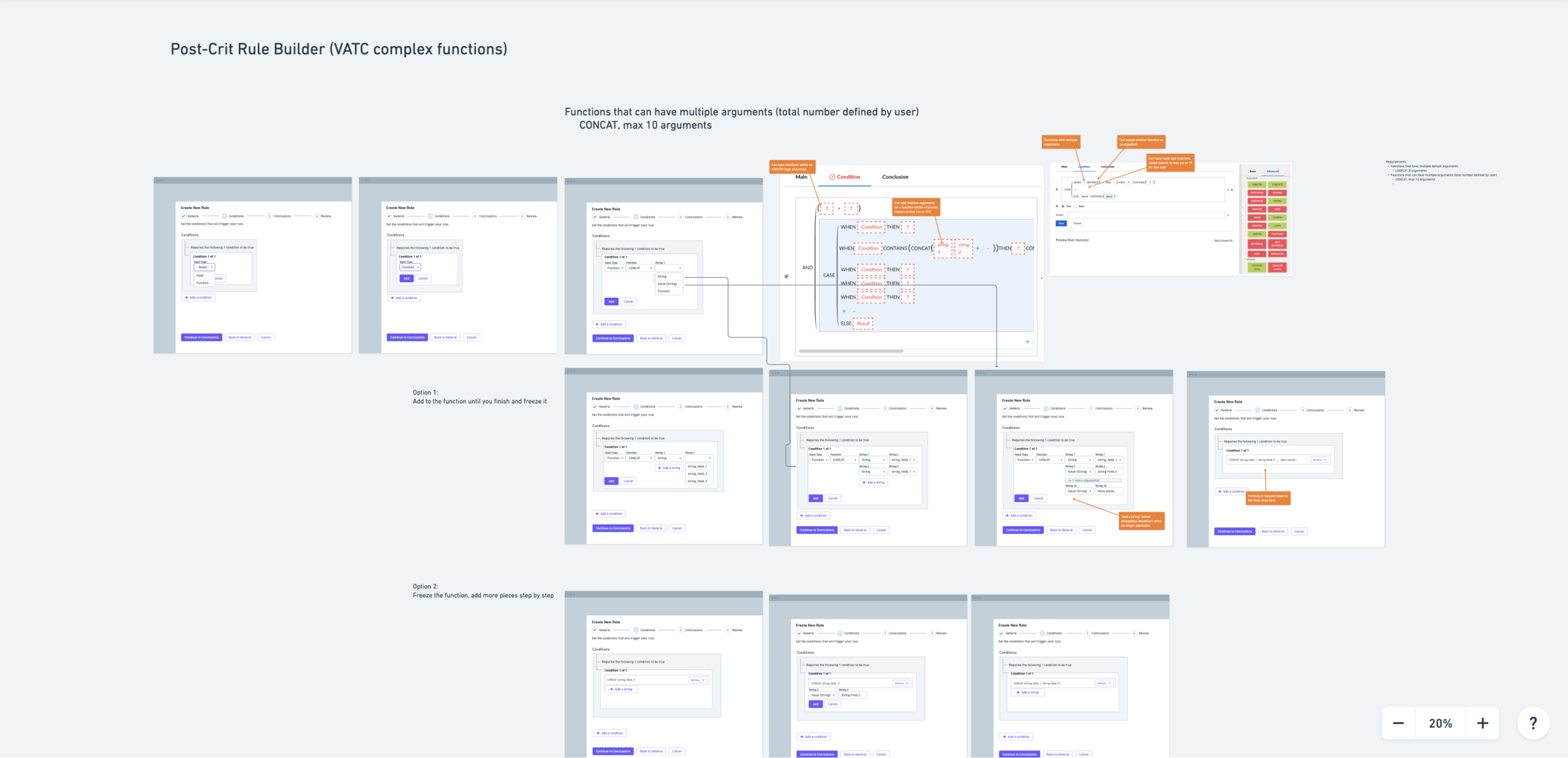
Task: Switch to the large Main tab
Action: [801, 177]
